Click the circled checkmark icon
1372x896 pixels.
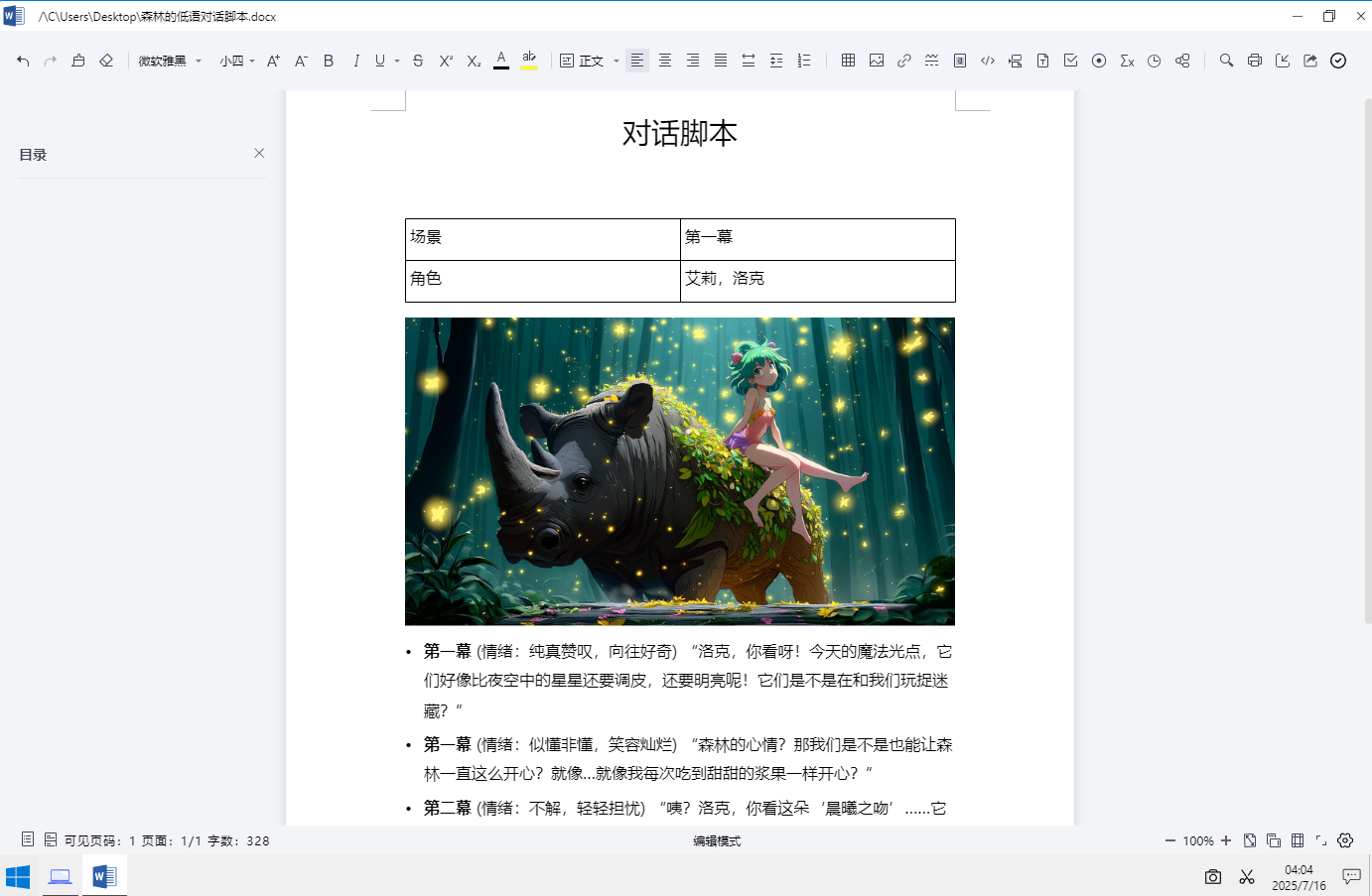pos(1337,61)
